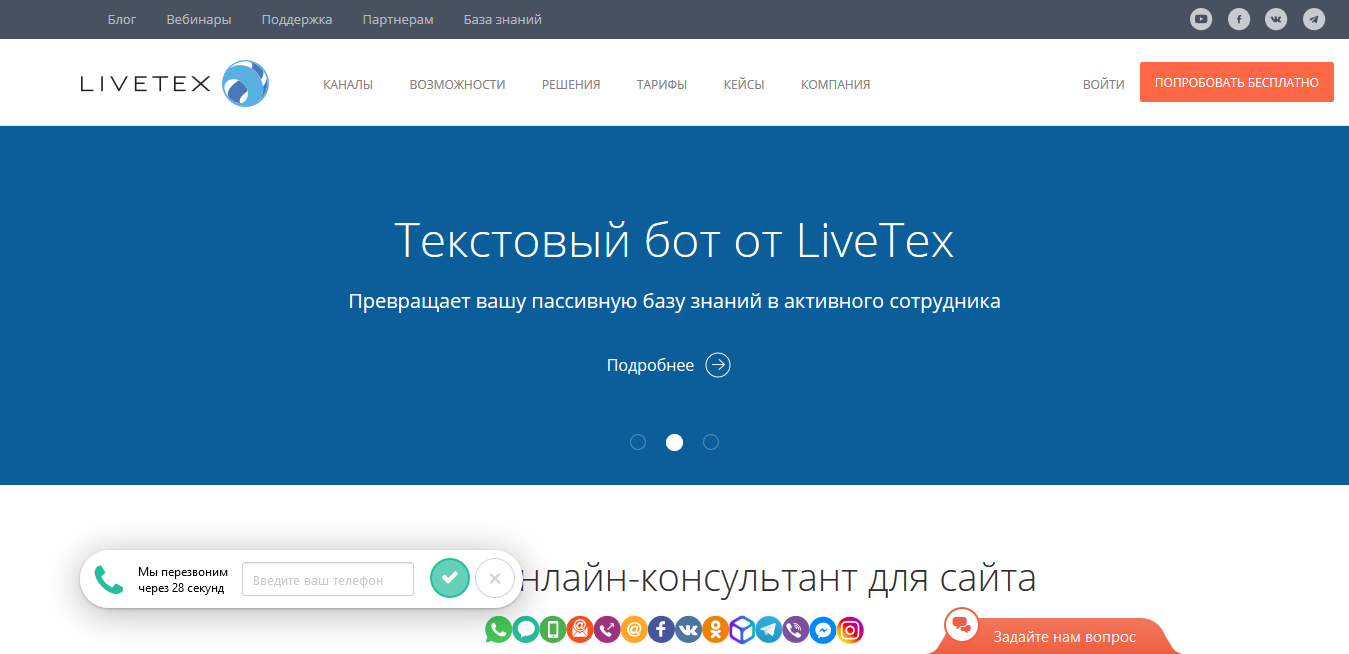Dismiss the callback widget with X
Image resolution: width=1349 pixels, height=654 pixels.
tap(495, 578)
